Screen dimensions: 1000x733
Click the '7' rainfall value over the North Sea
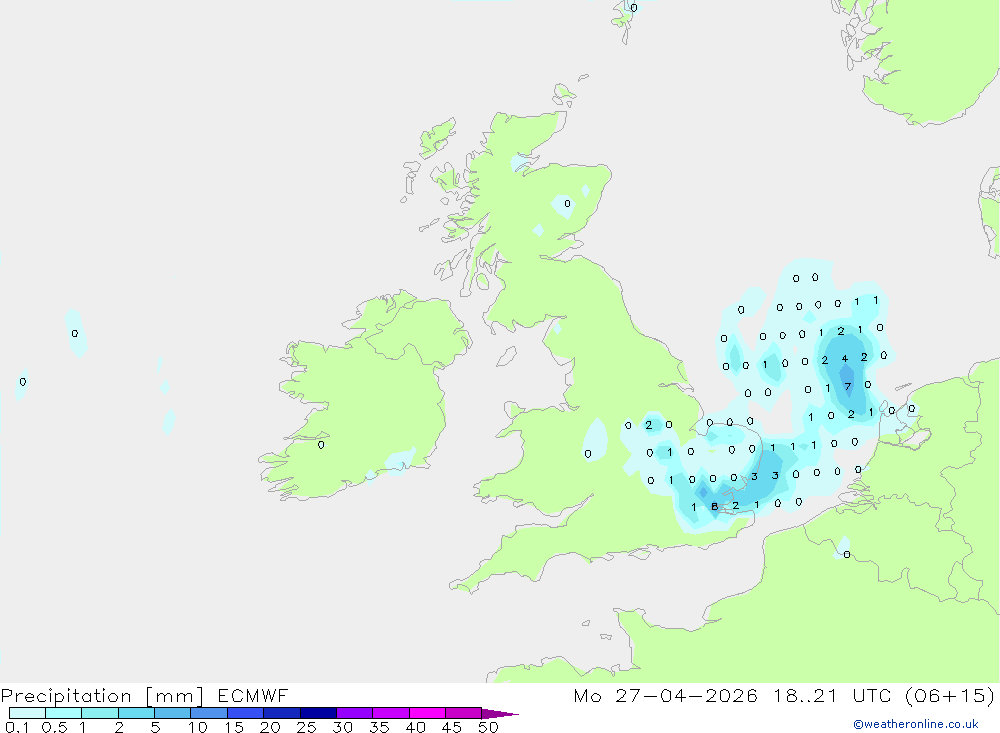(x=848, y=386)
